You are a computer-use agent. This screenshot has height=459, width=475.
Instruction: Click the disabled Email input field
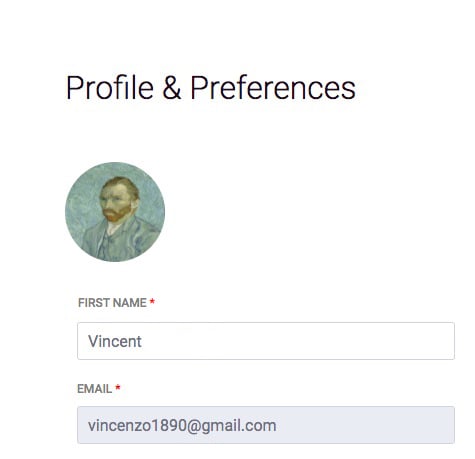[266, 425]
